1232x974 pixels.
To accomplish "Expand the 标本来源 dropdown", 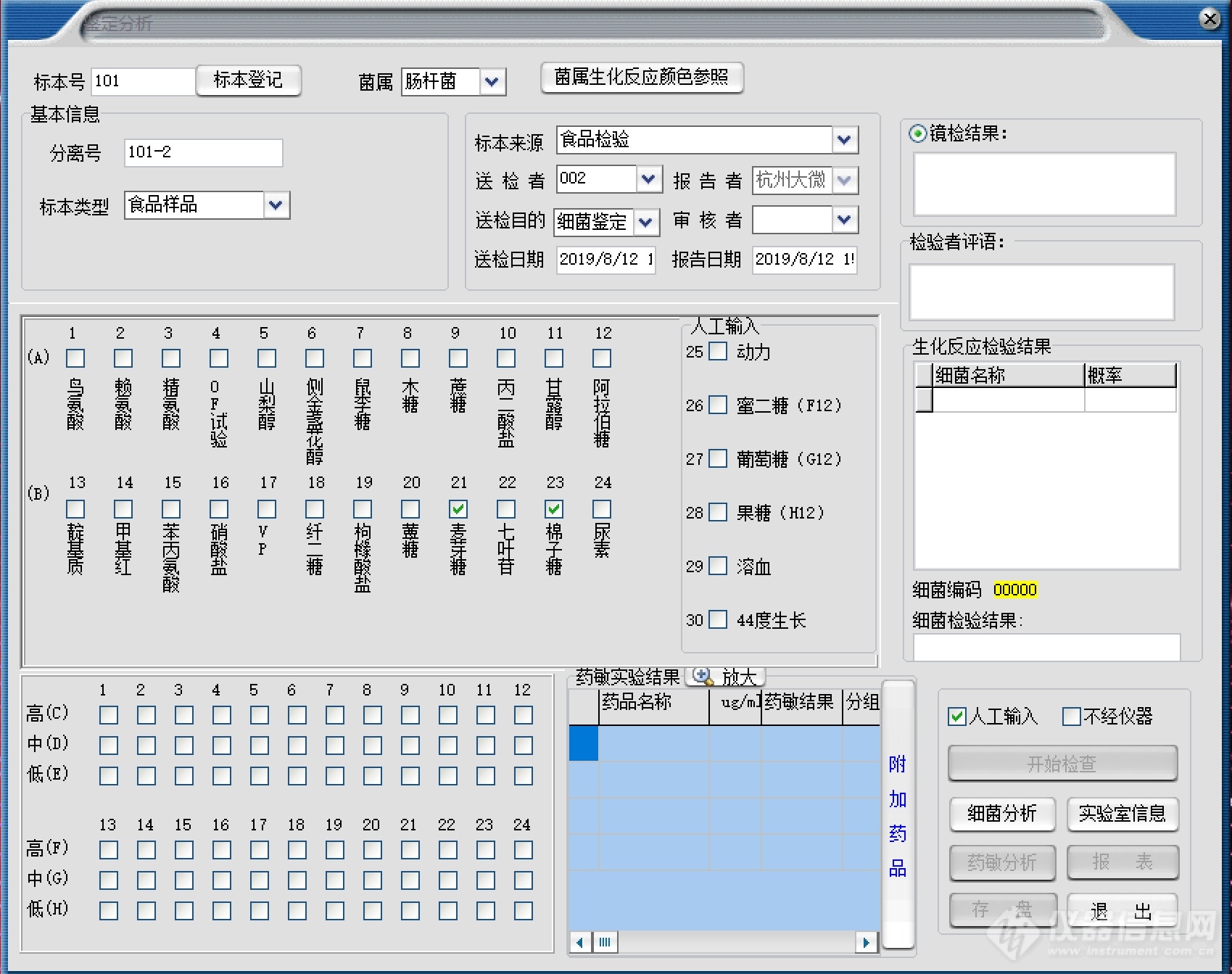I will pos(844,139).
